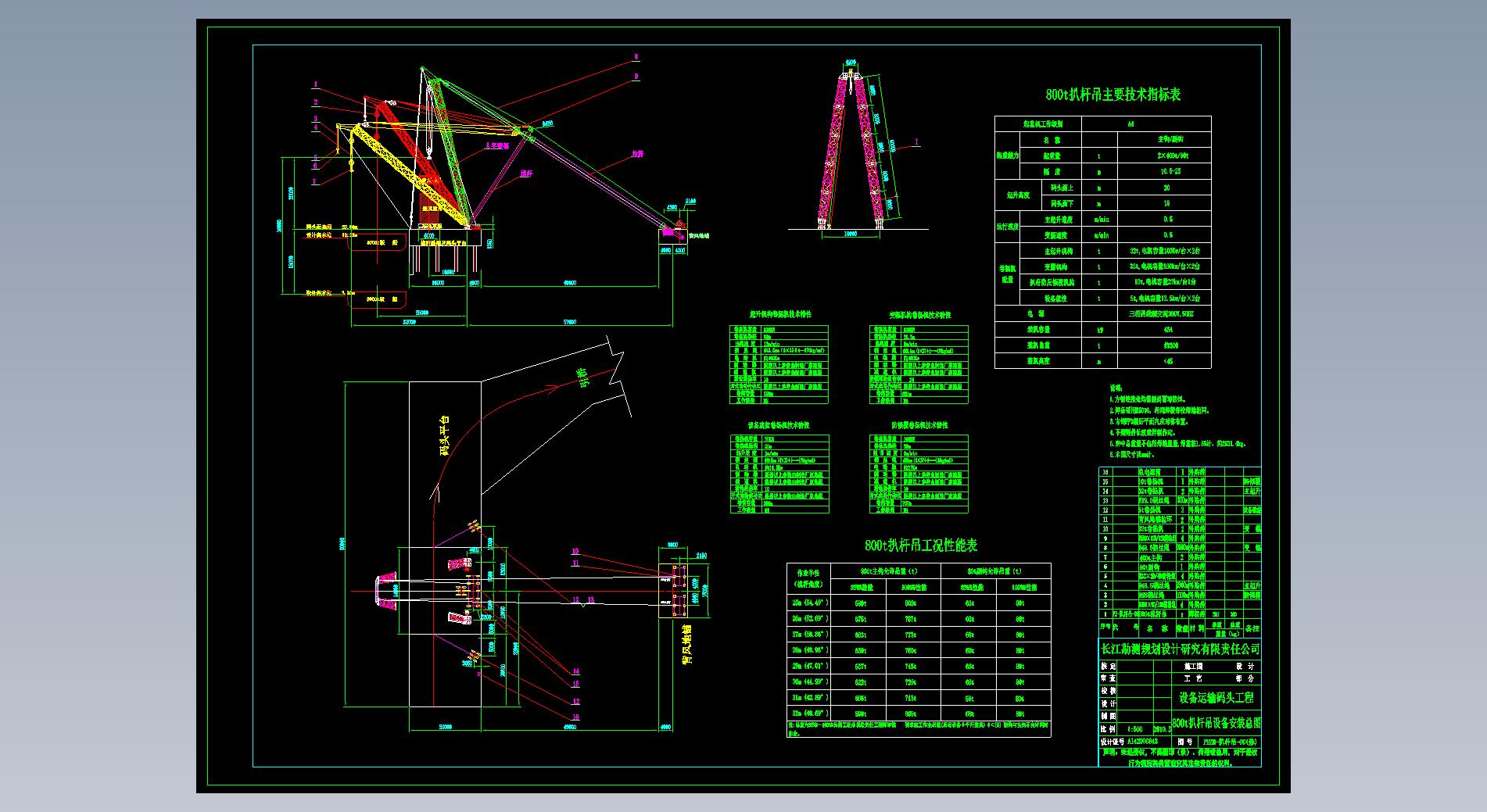Image resolution: width=1487 pixels, height=812 pixels.
Task: Select the 800t扒杆吊工况性能表 heading
Action: [x=920, y=545]
